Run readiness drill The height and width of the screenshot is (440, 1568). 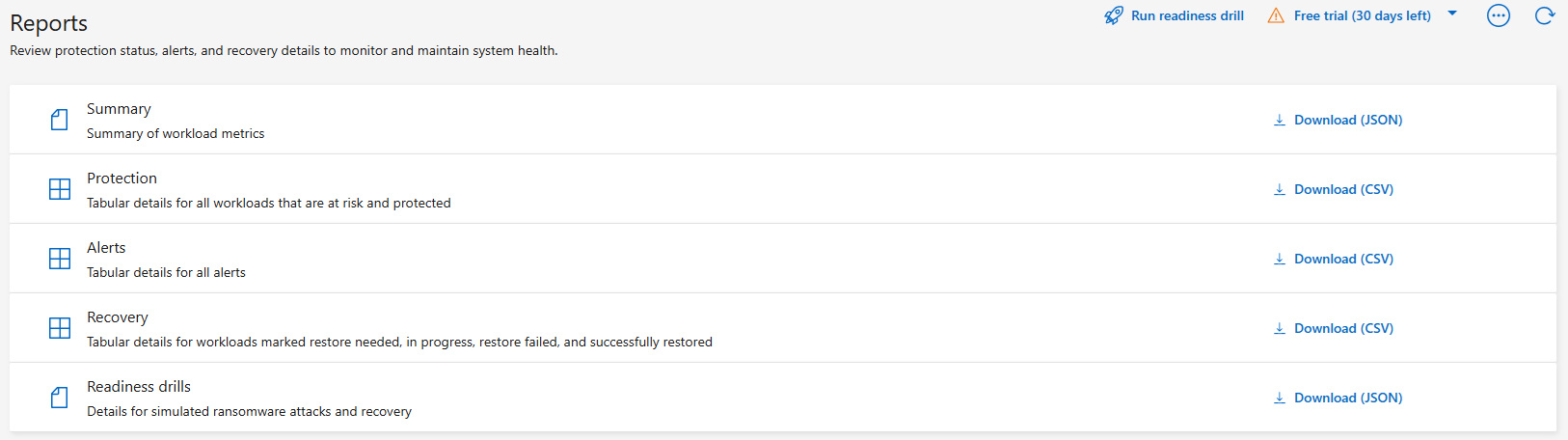click(x=1187, y=15)
